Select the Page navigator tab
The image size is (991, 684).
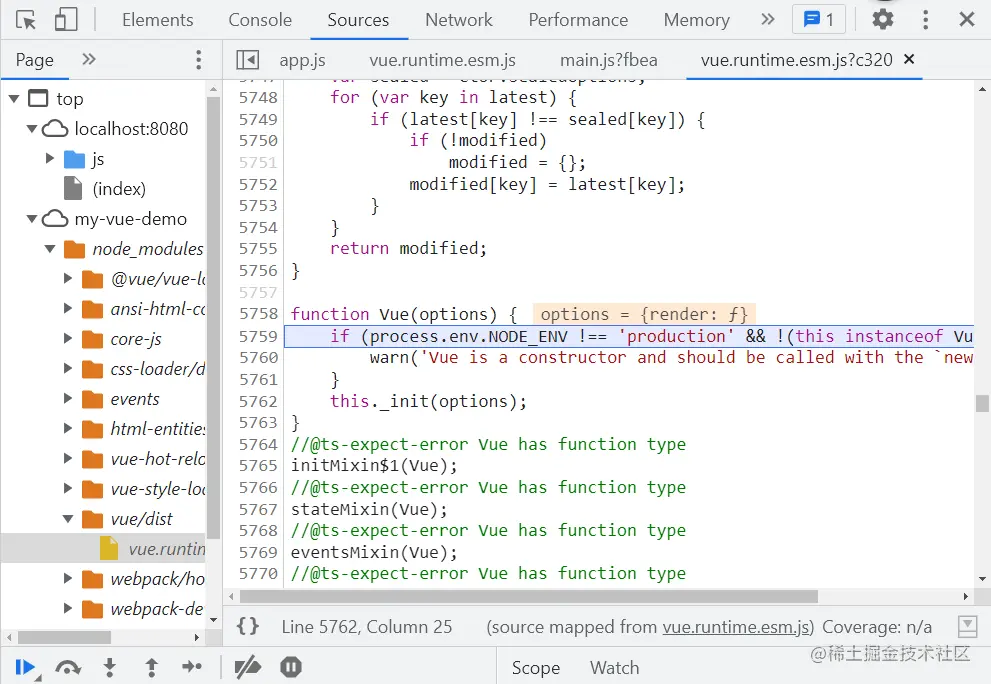pos(35,60)
